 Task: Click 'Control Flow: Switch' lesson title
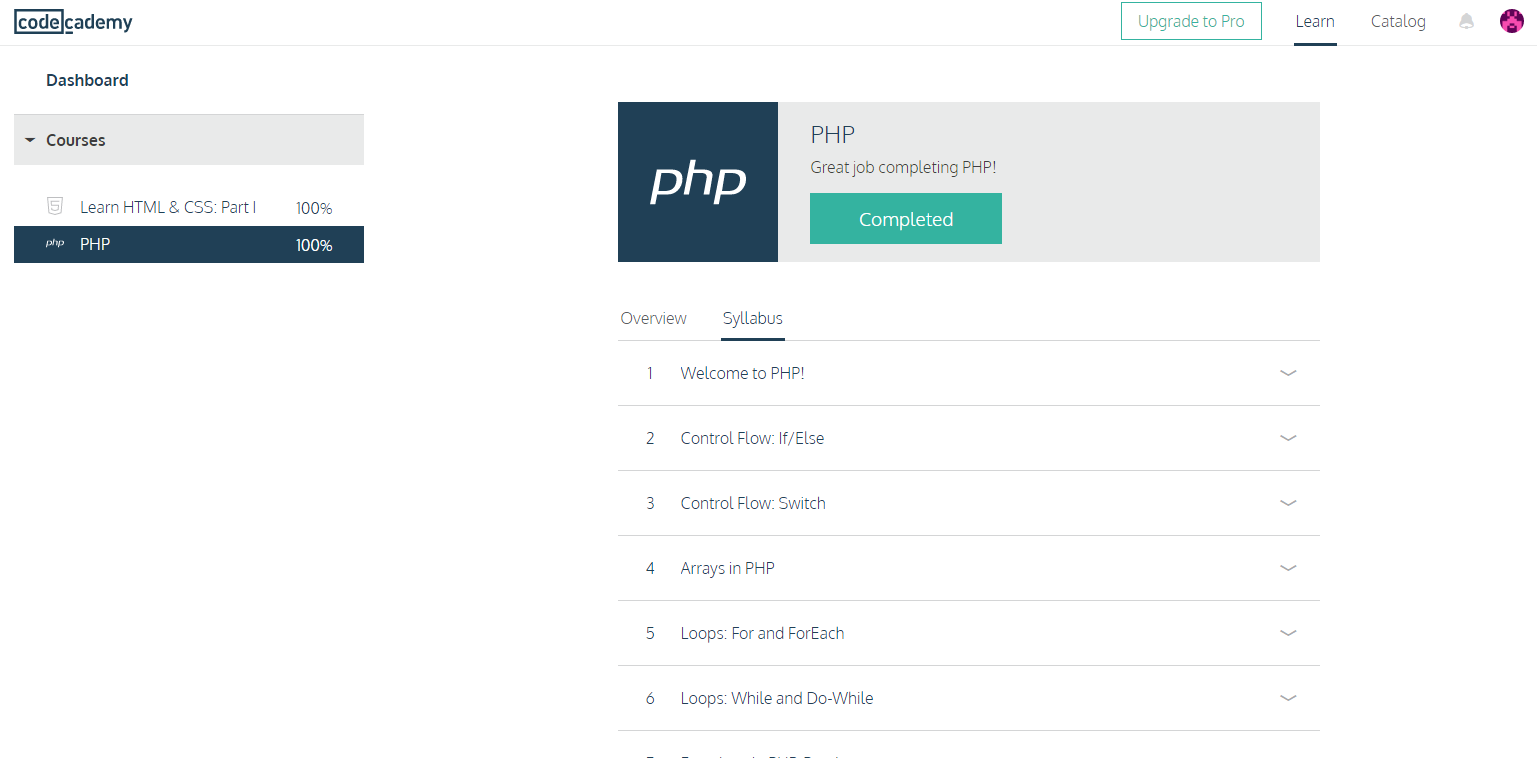click(x=753, y=503)
